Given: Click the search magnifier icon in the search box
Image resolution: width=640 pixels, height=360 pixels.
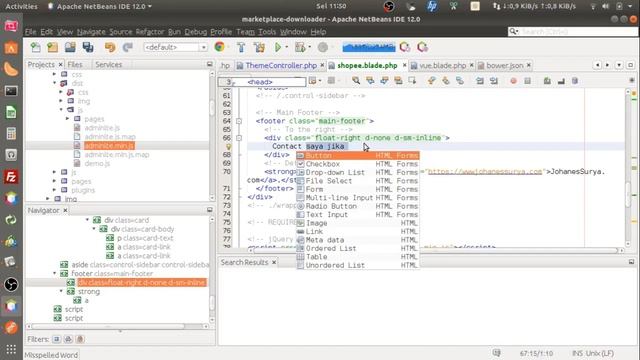Looking at the screenshot, I should (513, 31).
